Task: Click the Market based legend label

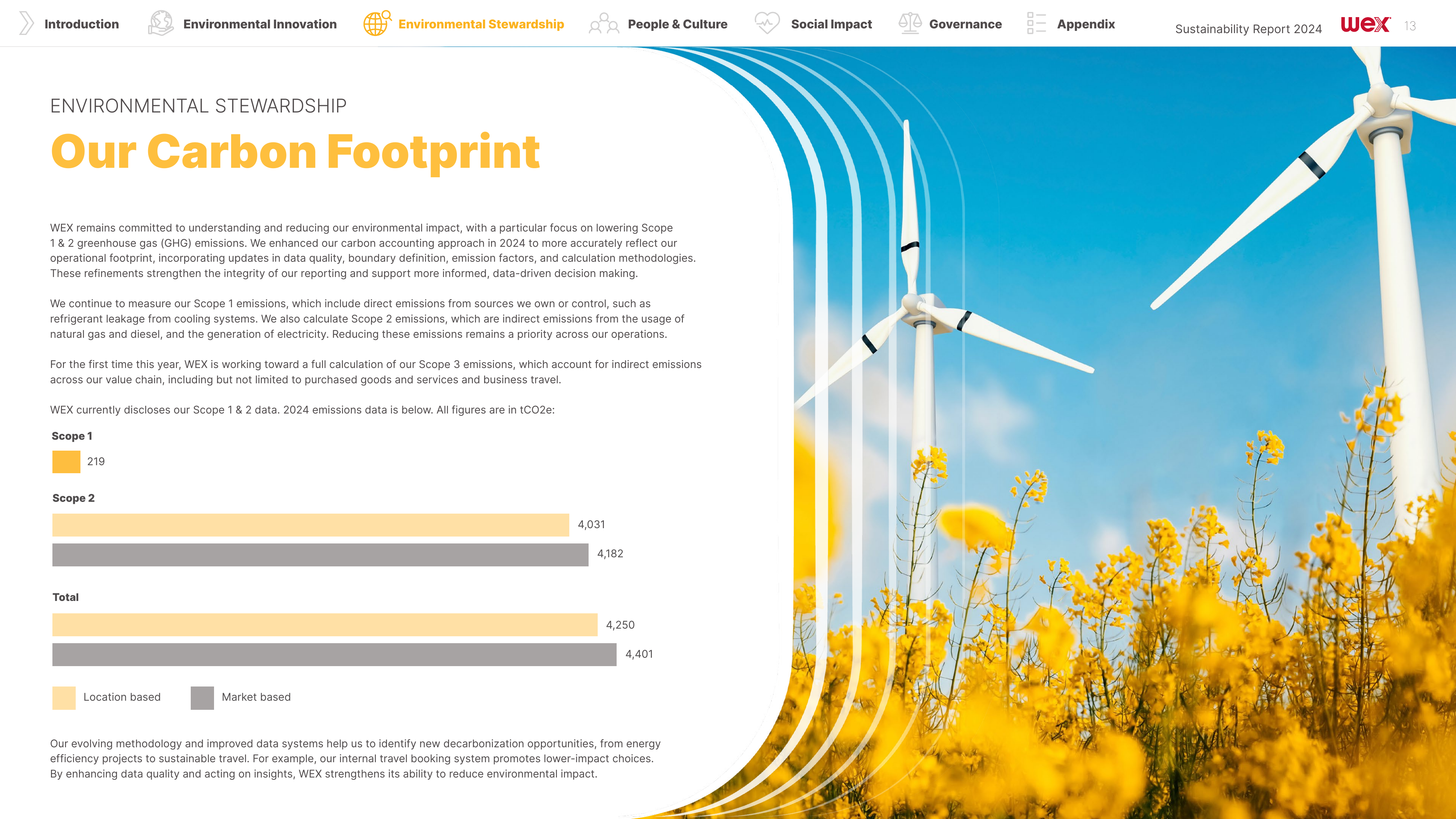Action: click(256, 697)
